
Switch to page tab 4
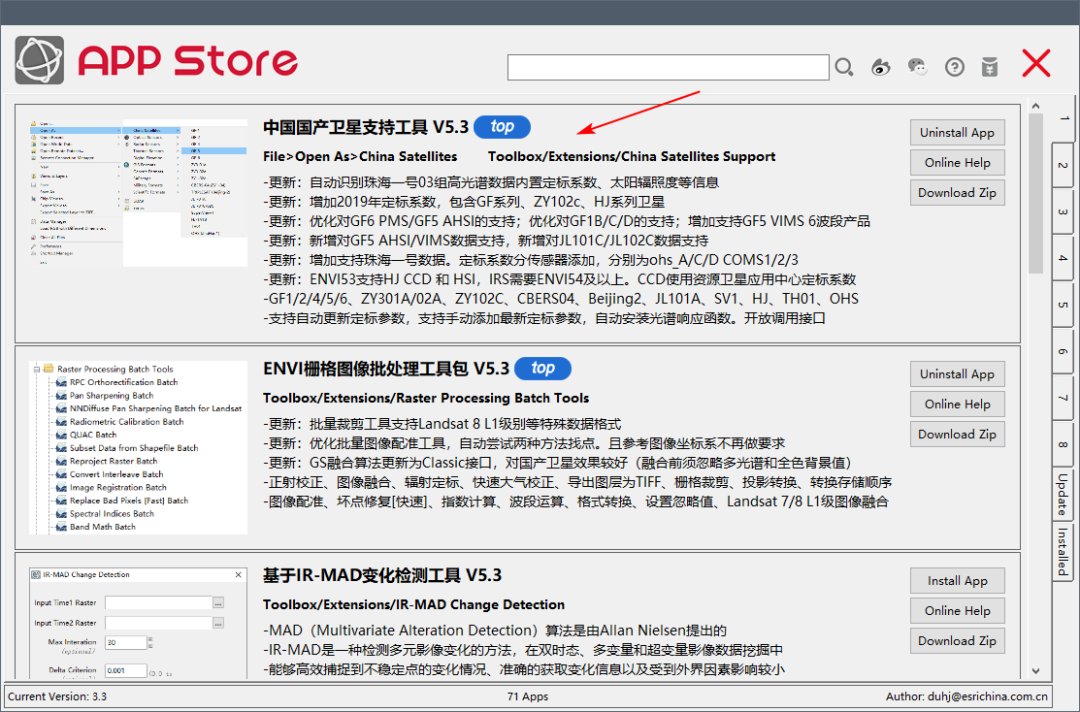pyautogui.click(x=1063, y=258)
